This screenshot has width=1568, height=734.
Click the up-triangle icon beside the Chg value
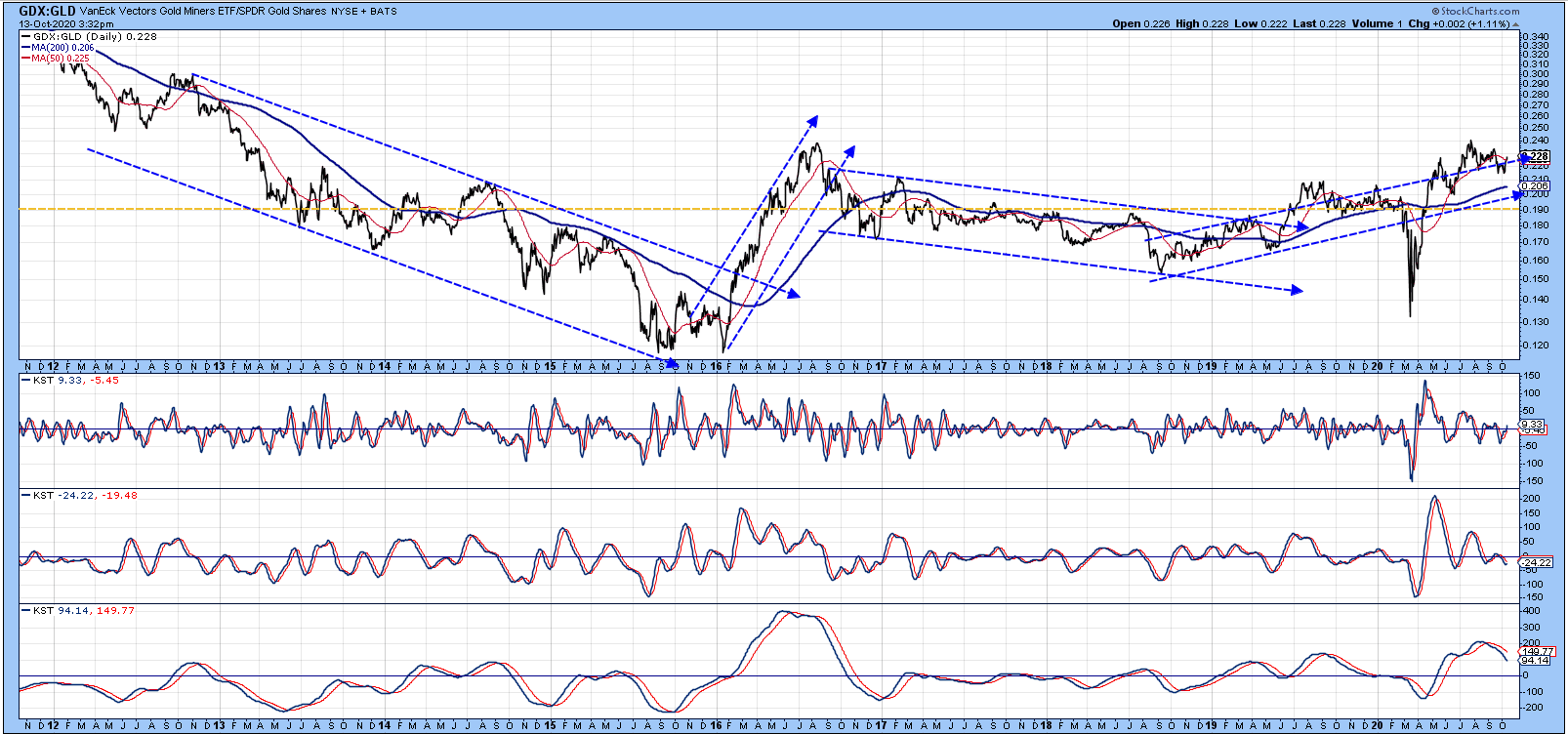tap(1515, 23)
